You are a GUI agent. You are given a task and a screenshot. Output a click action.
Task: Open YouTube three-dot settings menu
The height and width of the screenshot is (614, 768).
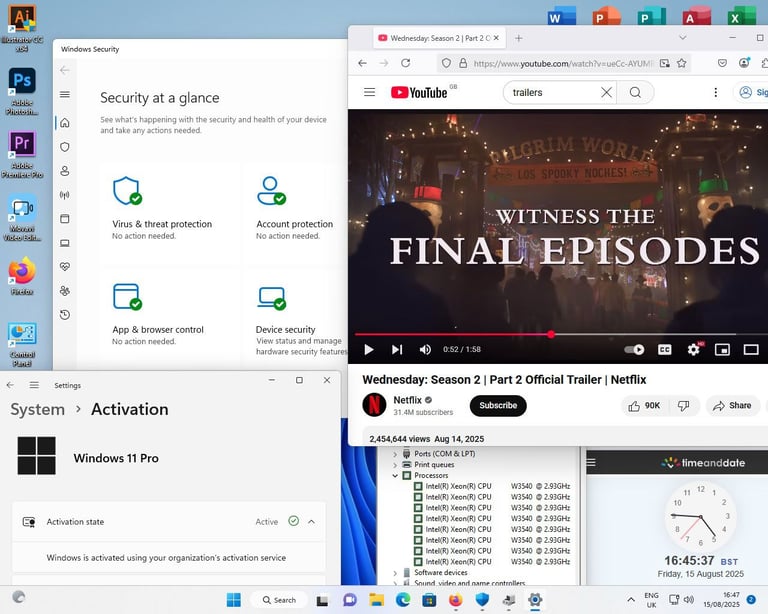[x=716, y=92]
